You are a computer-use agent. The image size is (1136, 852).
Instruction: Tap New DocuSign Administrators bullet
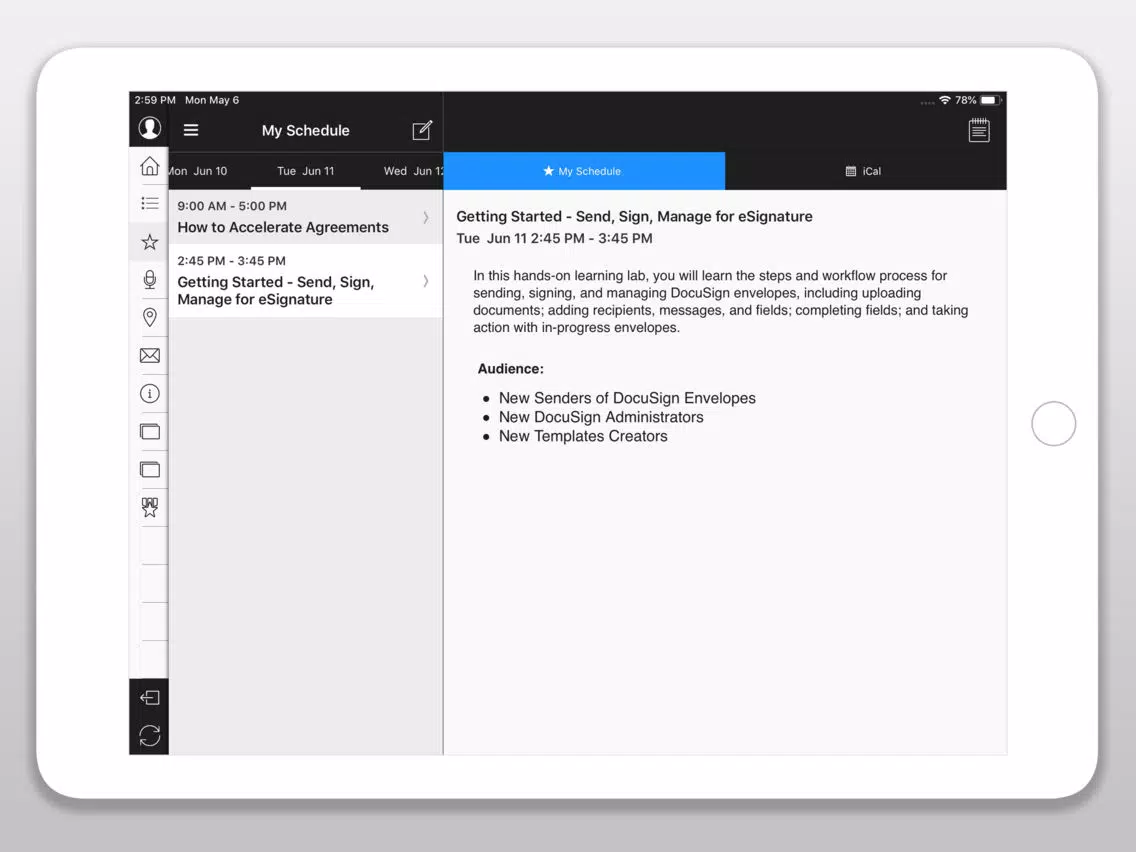pyautogui.click(x=601, y=417)
